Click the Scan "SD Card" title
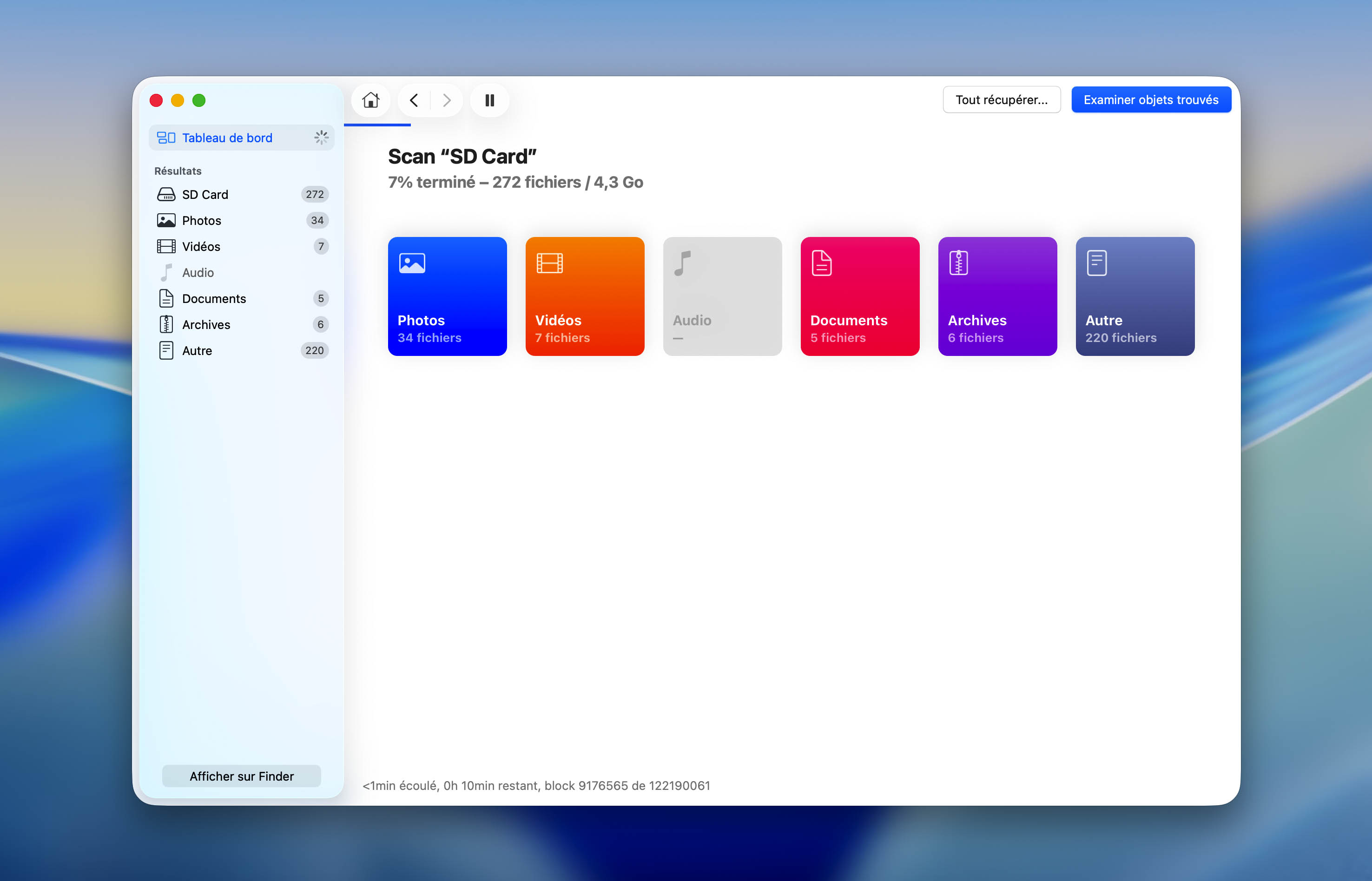The height and width of the screenshot is (881, 1372). [x=462, y=156]
